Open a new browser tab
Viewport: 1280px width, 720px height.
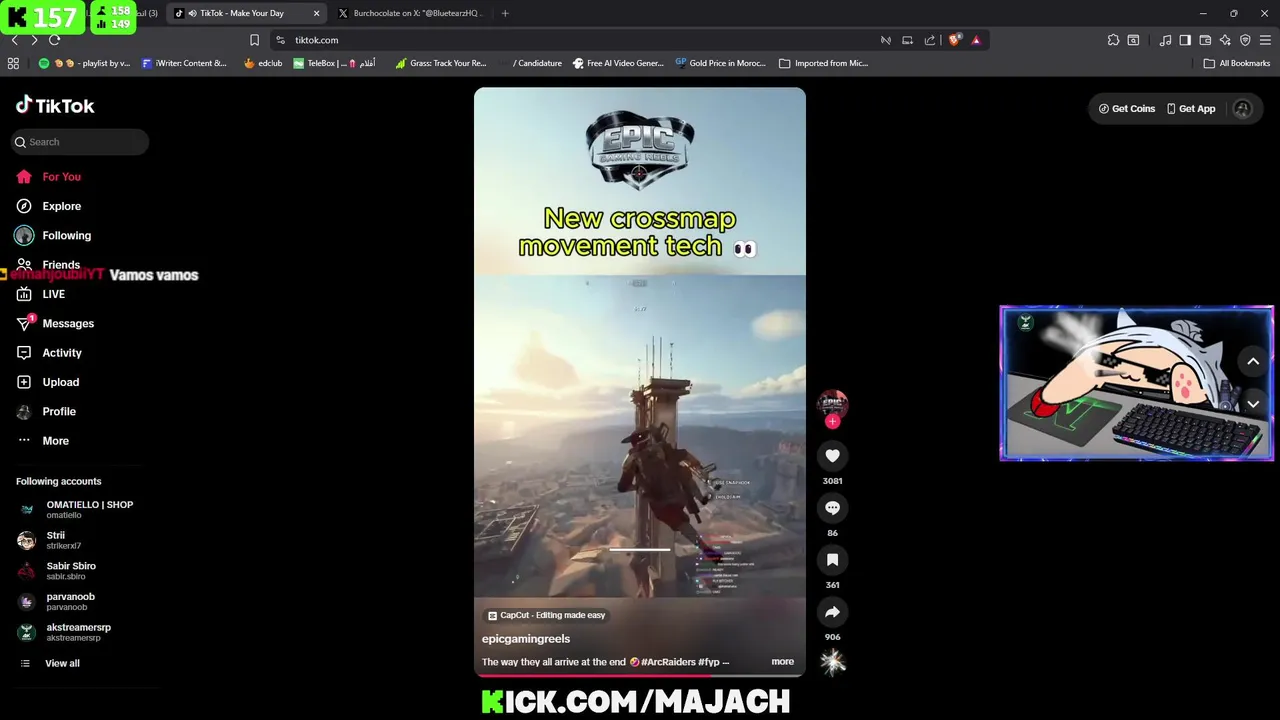[505, 13]
